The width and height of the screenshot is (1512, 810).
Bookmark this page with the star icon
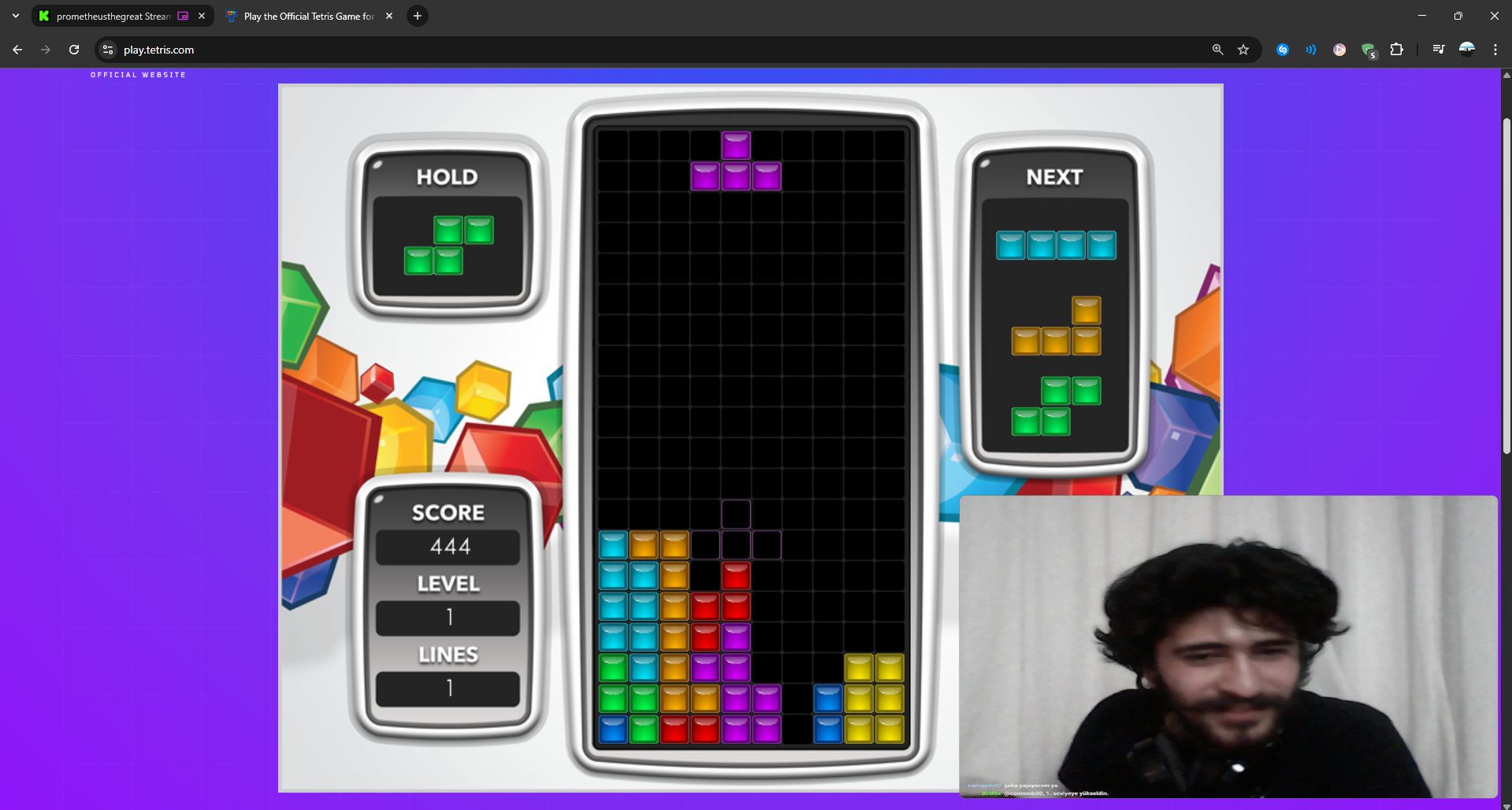click(x=1243, y=50)
